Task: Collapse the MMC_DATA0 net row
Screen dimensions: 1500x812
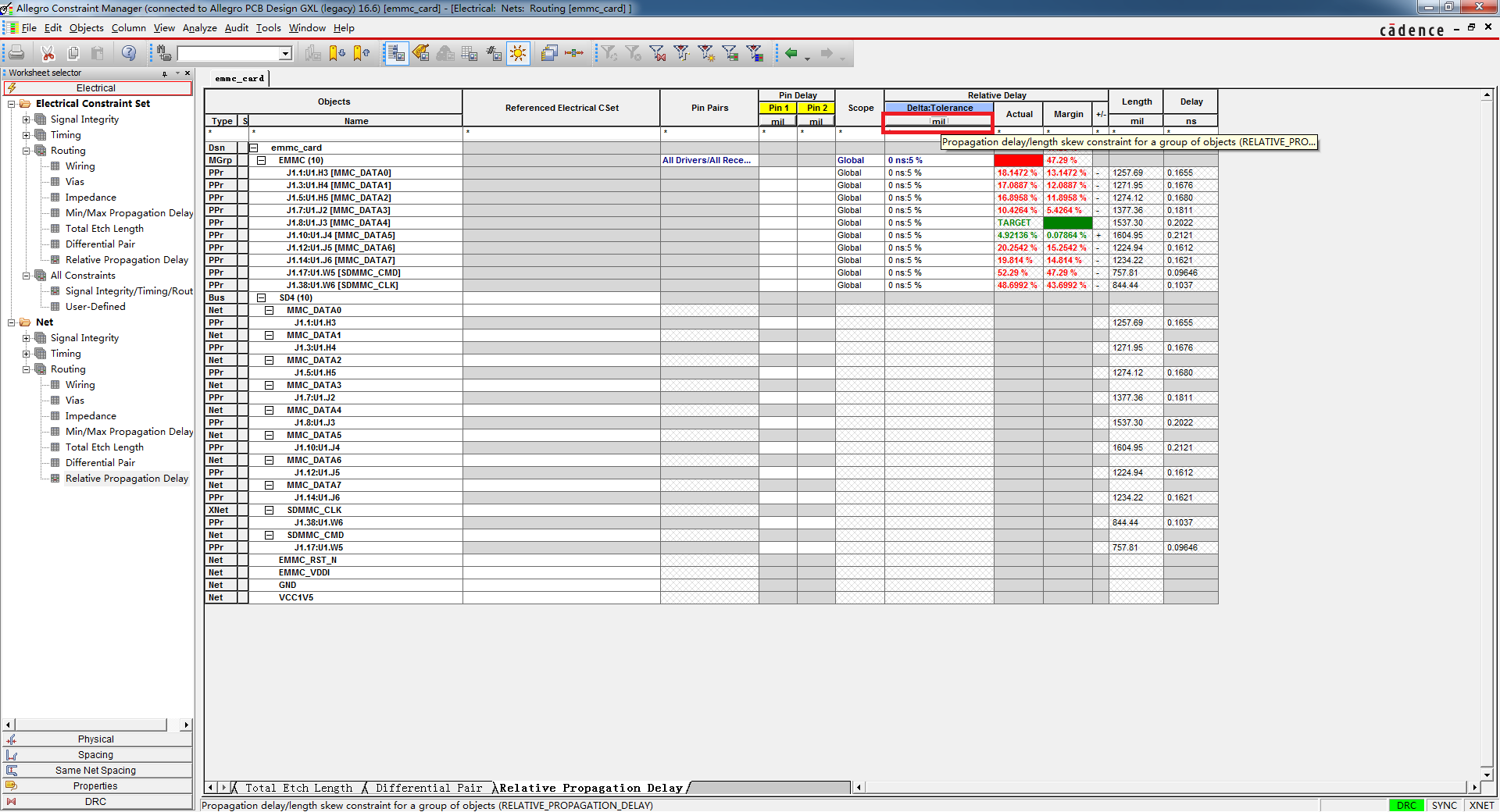Action: coord(270,310)
